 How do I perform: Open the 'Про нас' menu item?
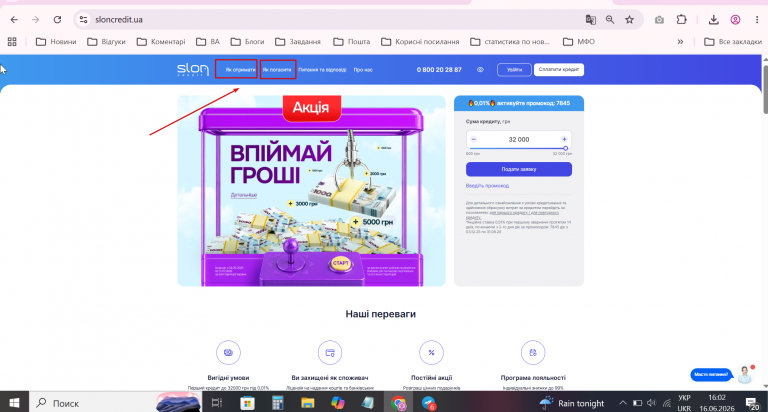coord(363,70)
